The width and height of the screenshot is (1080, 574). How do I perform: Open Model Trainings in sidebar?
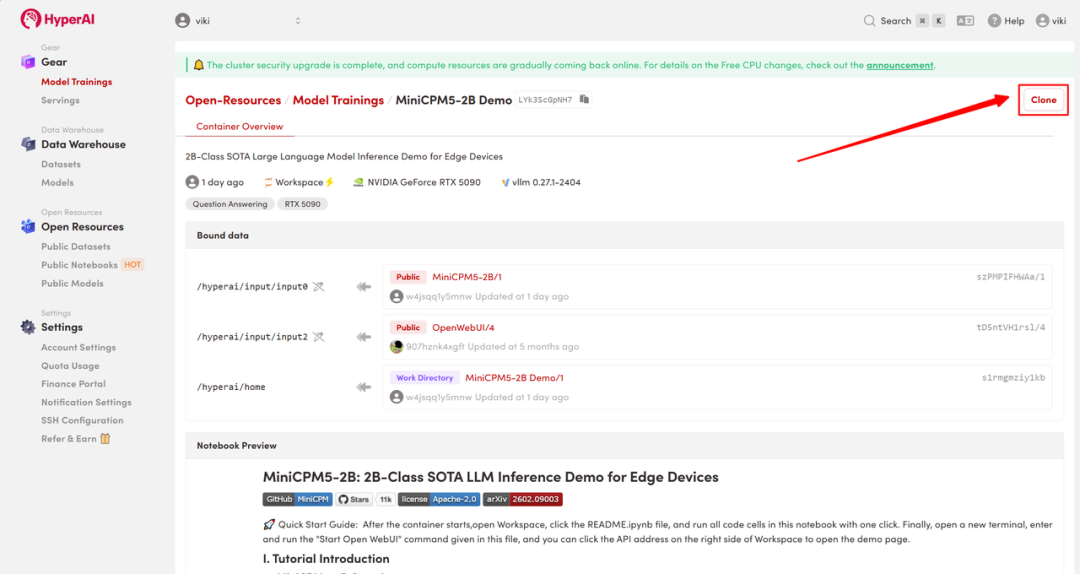pos(76,81)
